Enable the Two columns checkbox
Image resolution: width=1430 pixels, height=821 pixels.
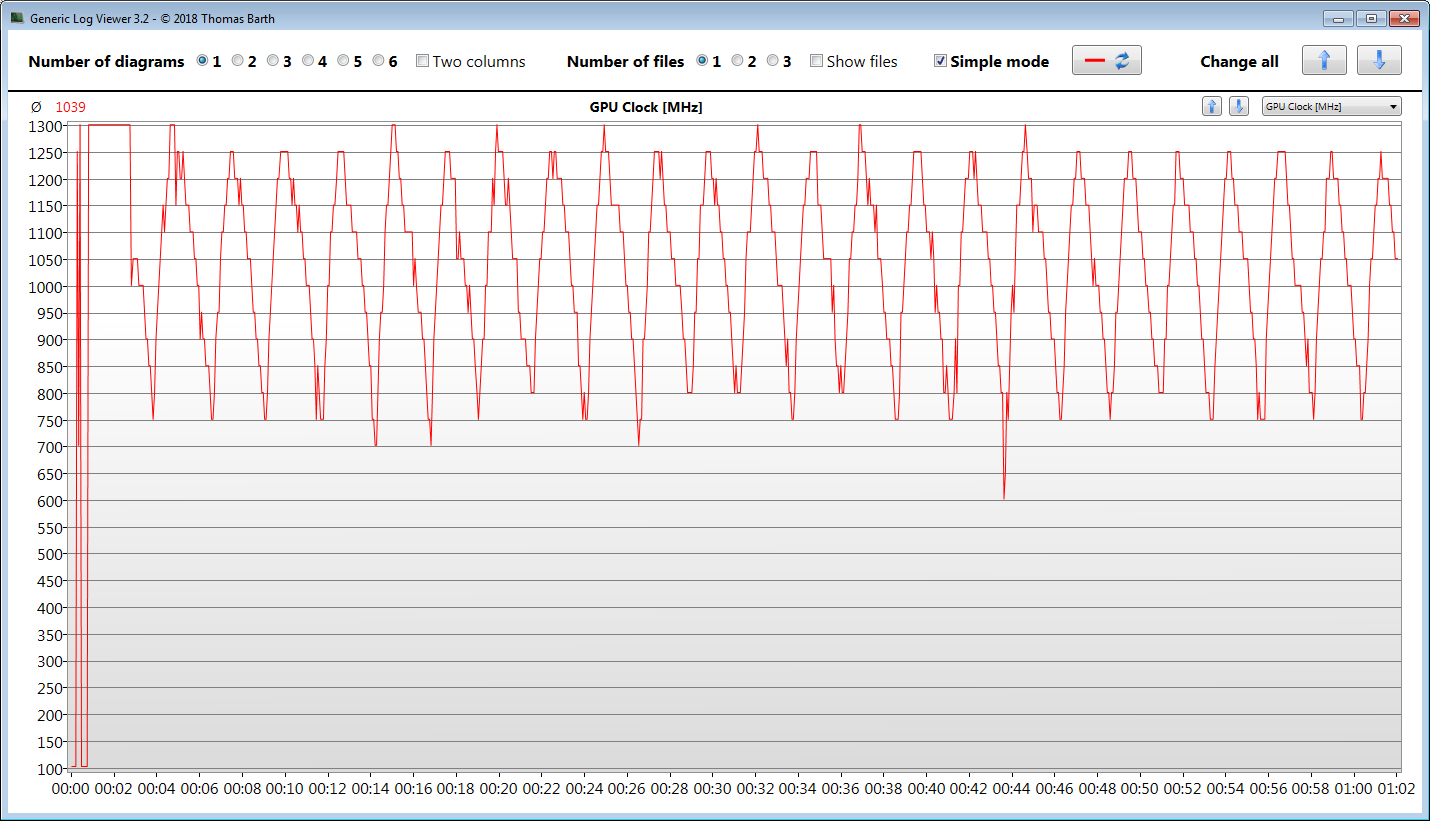tap(423, 61)
